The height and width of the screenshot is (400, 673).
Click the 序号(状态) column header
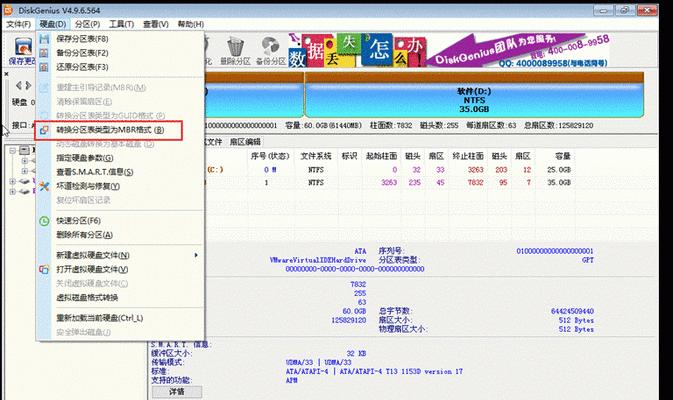[x=270, y=156]
